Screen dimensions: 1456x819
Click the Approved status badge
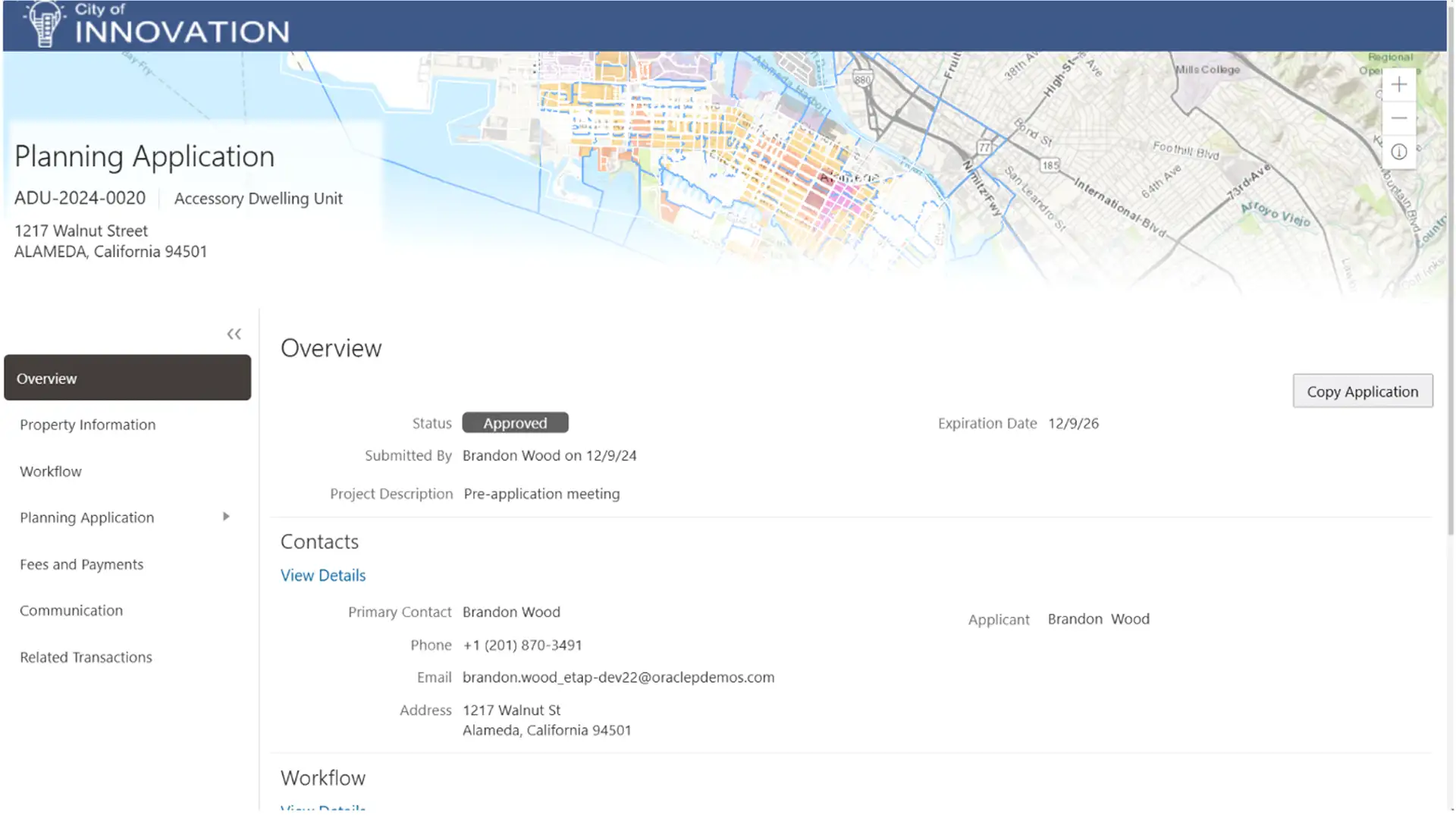coord(515,423)
